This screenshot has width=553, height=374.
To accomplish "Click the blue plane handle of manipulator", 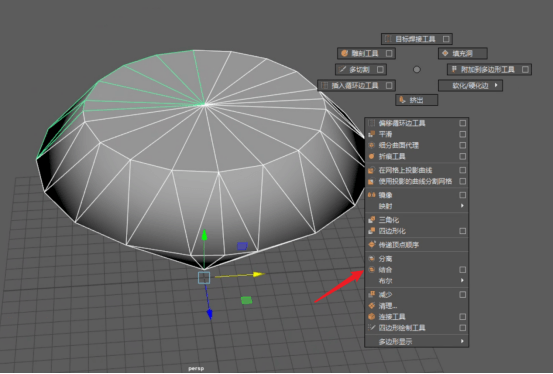I will (x=242, y=246).
